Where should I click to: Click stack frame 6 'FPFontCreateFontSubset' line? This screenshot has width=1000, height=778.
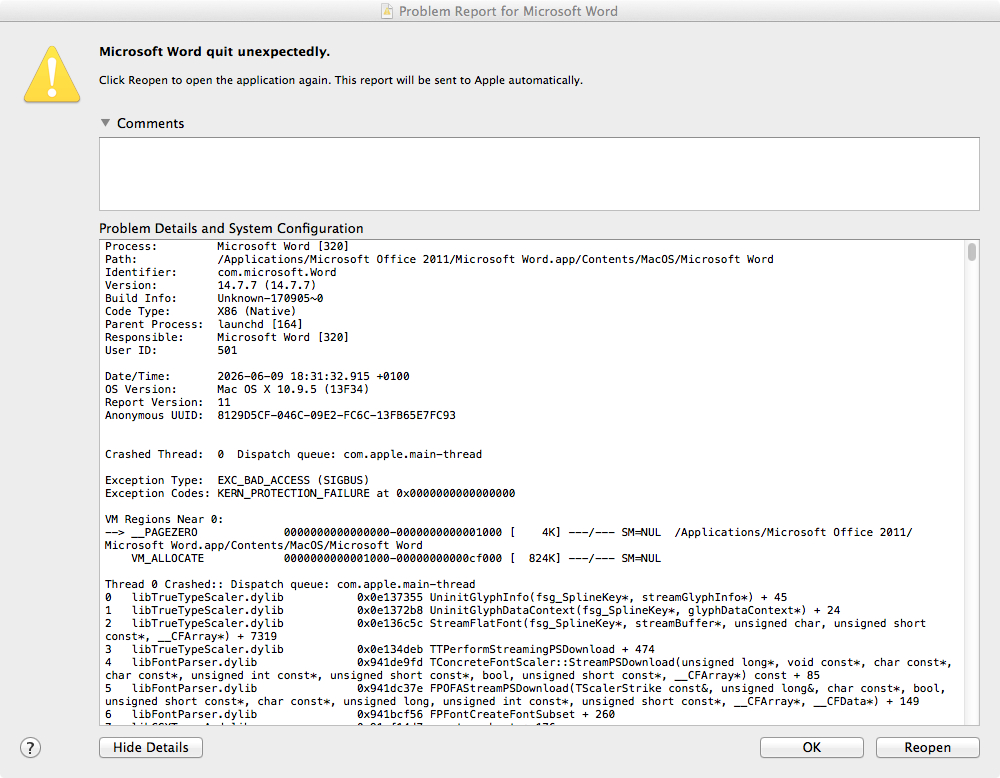point(360,714)
